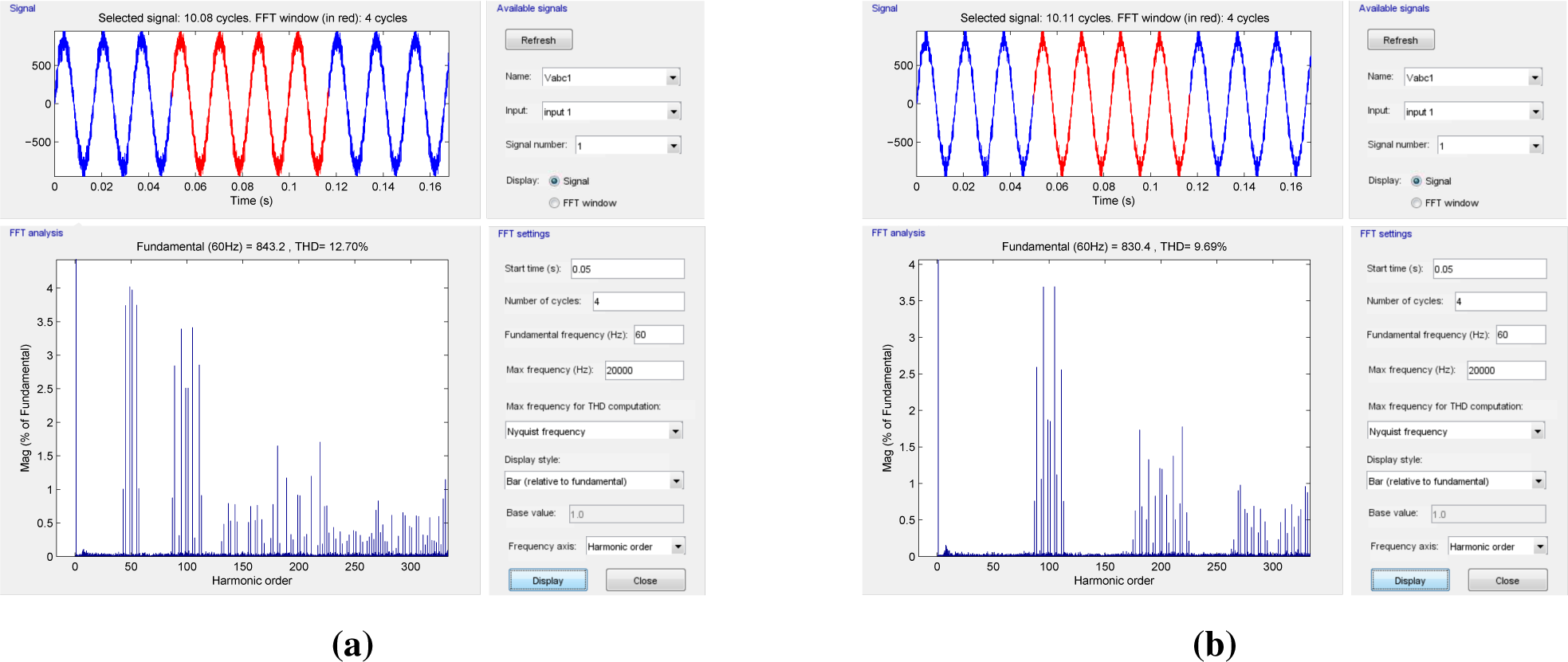Click the Start time field in panel (a)
The width and height of the screenshot is (1568, 662).
point(627,269)
